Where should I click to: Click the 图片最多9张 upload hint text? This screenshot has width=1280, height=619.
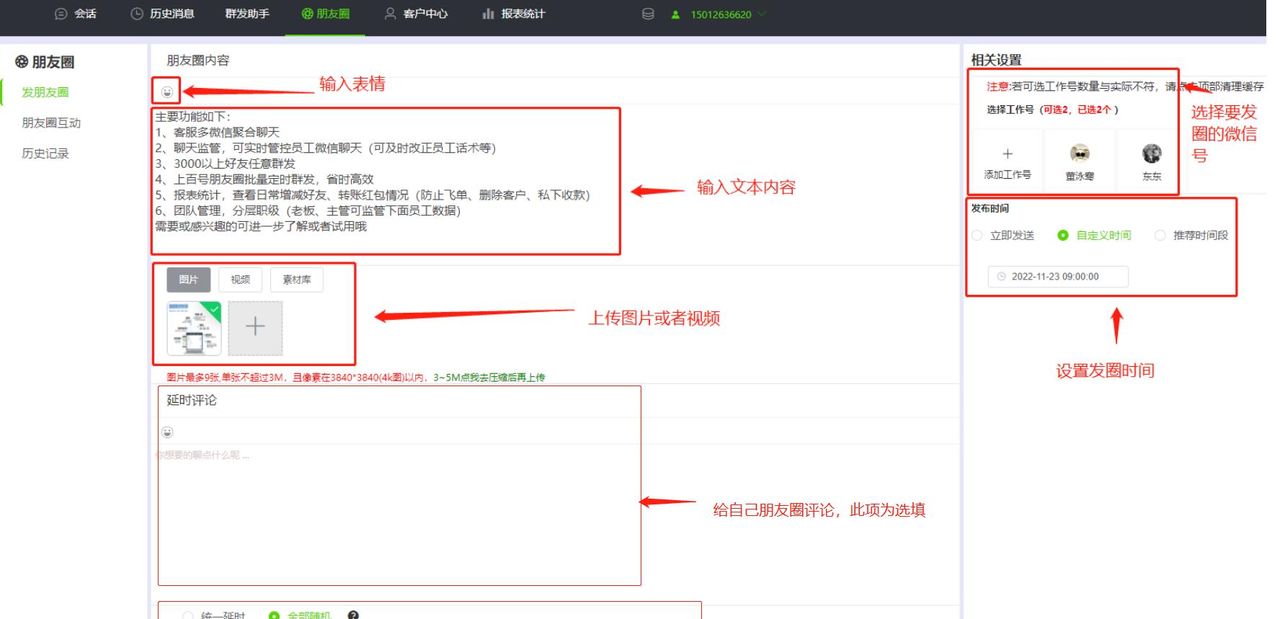click(x=355, y=377)
